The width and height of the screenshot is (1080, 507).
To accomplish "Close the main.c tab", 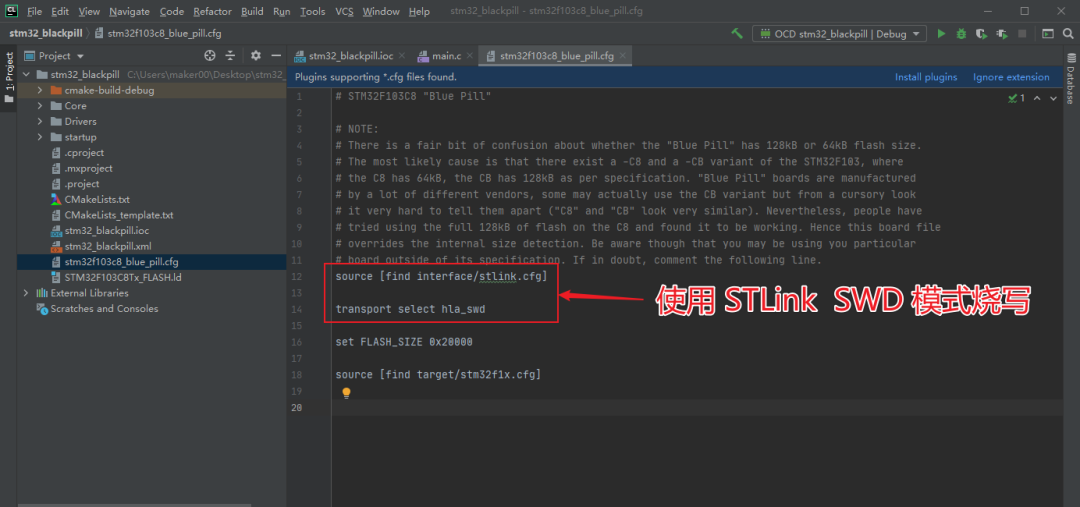I will point(468,56).
